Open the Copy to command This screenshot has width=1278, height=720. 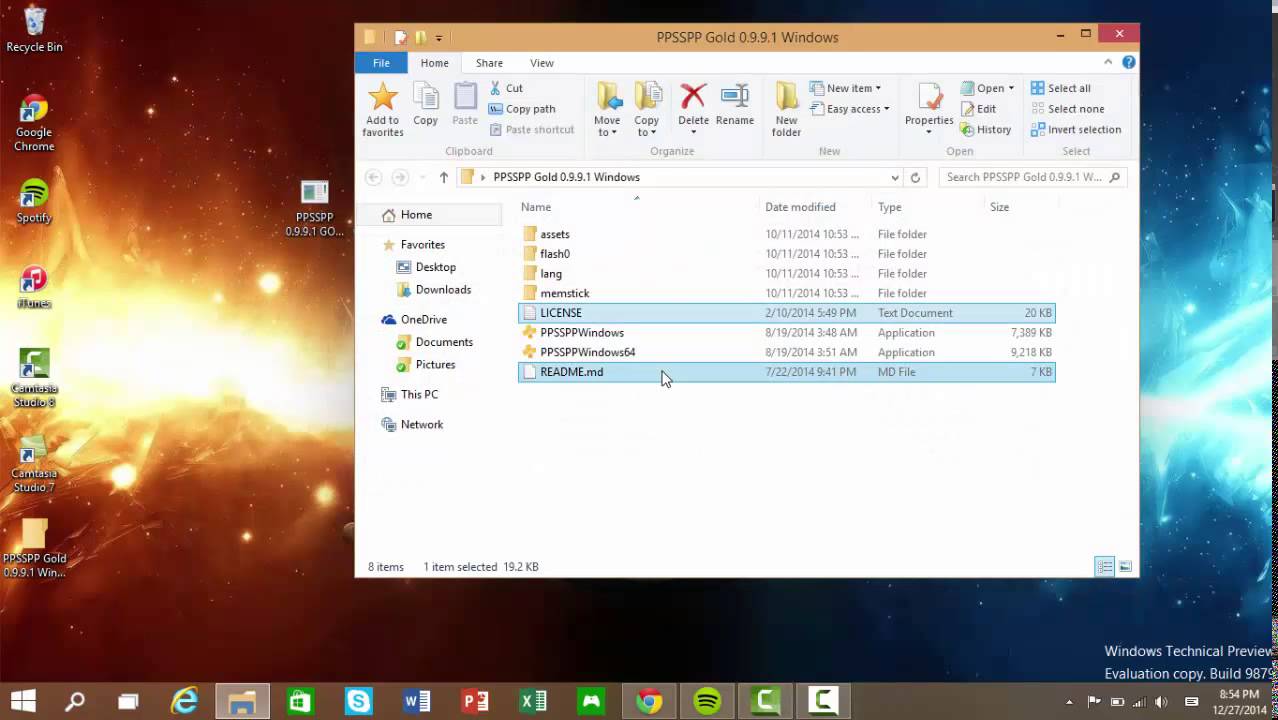coord(647,110)
